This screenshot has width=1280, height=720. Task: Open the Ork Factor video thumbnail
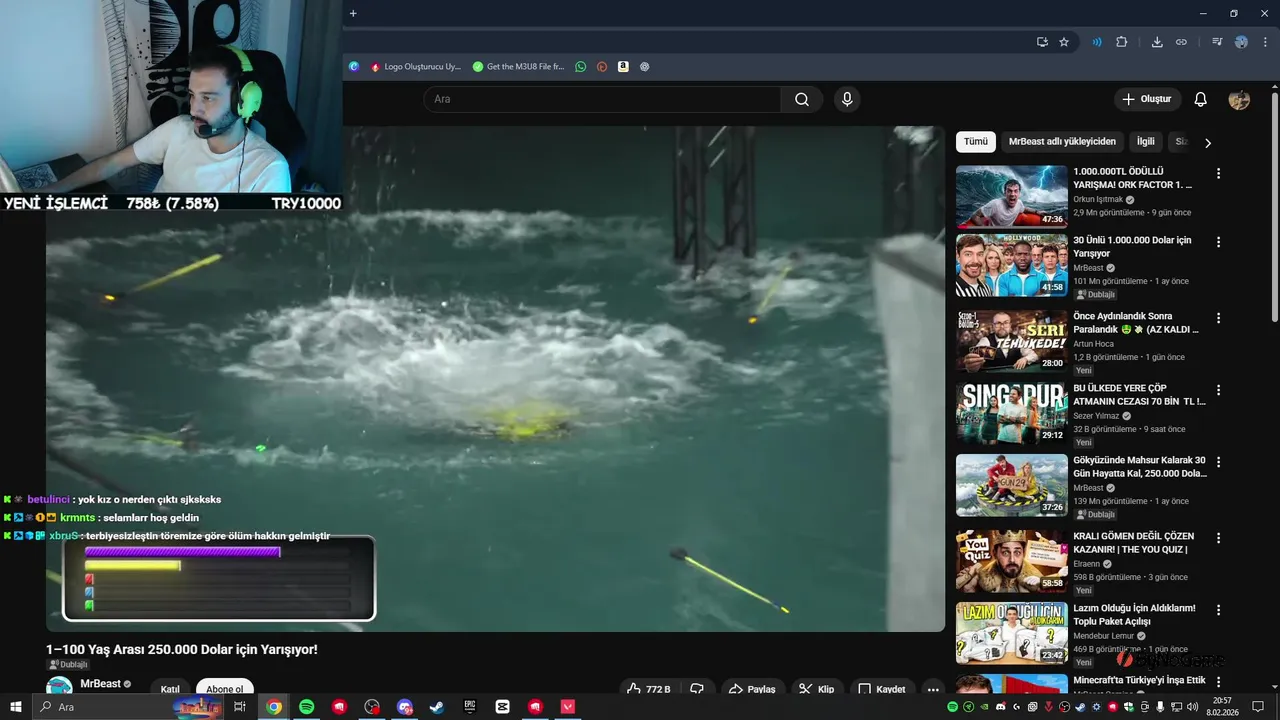[1012, 197]
